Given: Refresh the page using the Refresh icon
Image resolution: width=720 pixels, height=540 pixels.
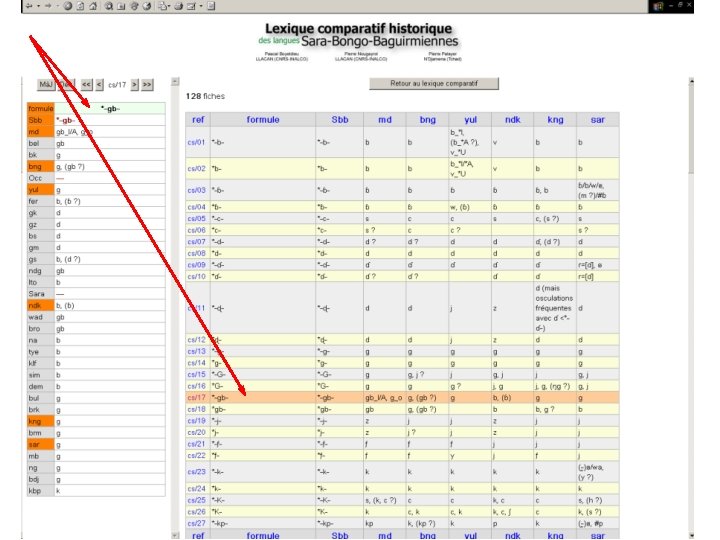Looking at the screenshot, I should (80, 6).
